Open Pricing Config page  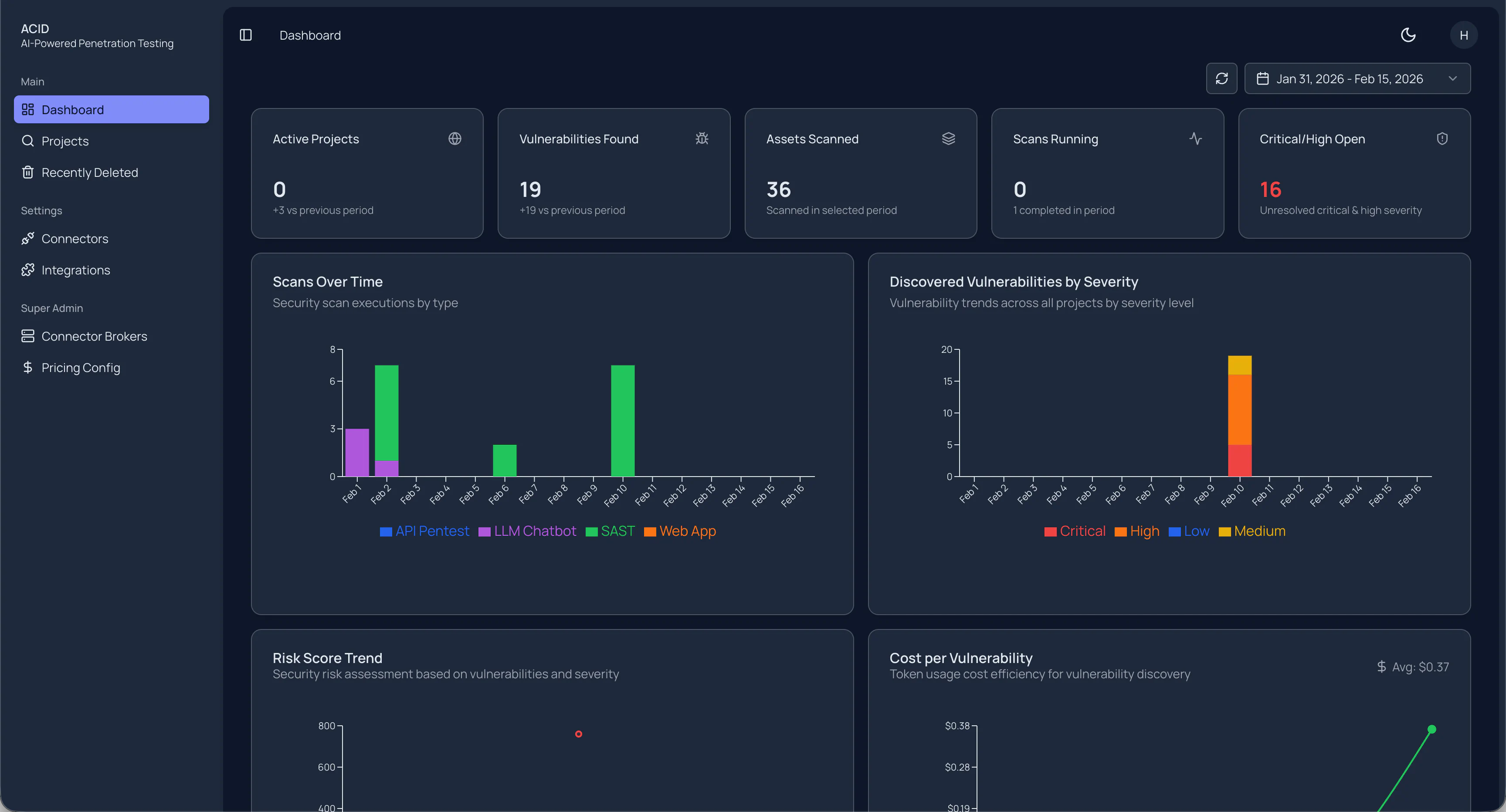[x=112, y=368]
